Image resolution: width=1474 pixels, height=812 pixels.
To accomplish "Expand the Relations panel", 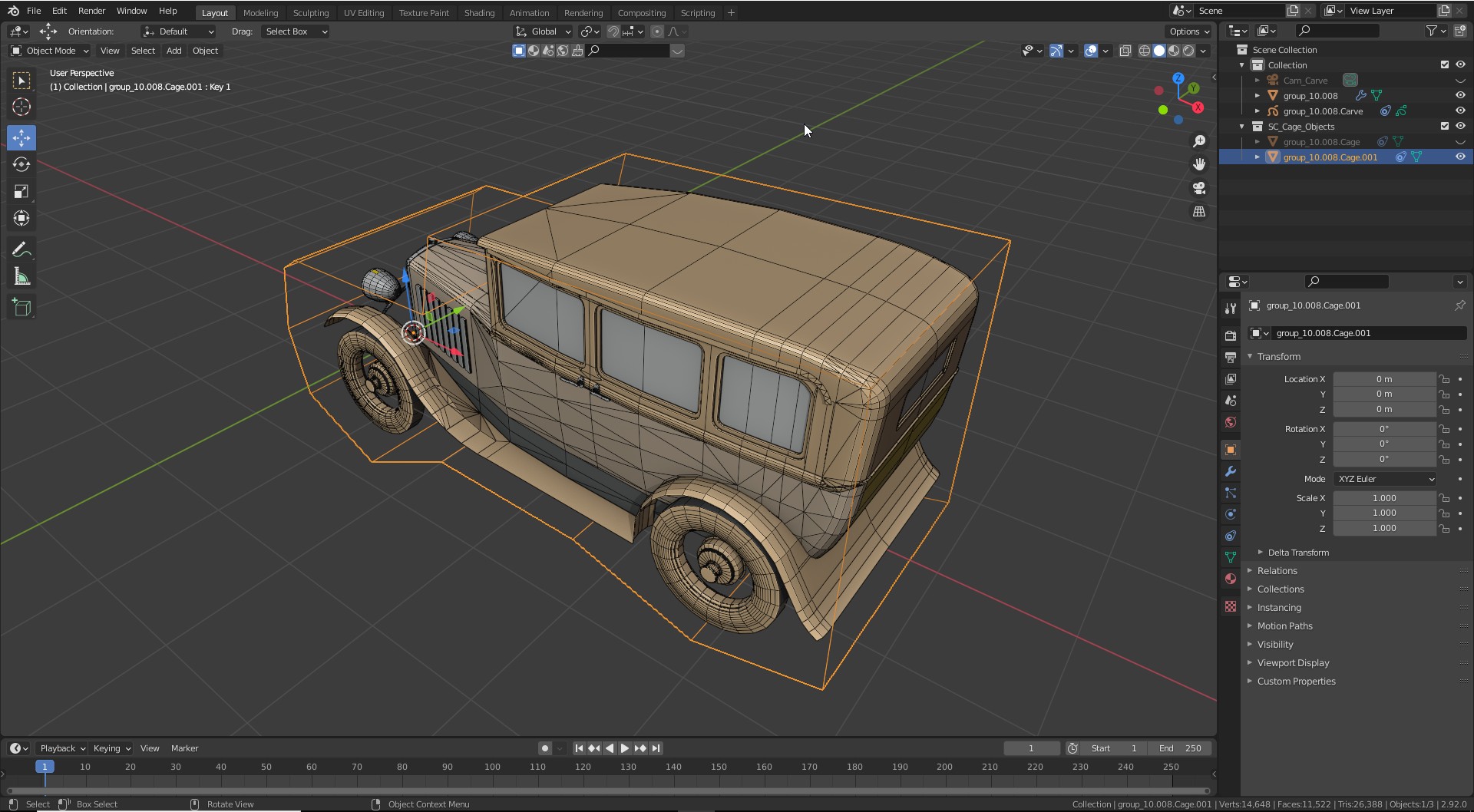I will click(x=1277, y=571).
